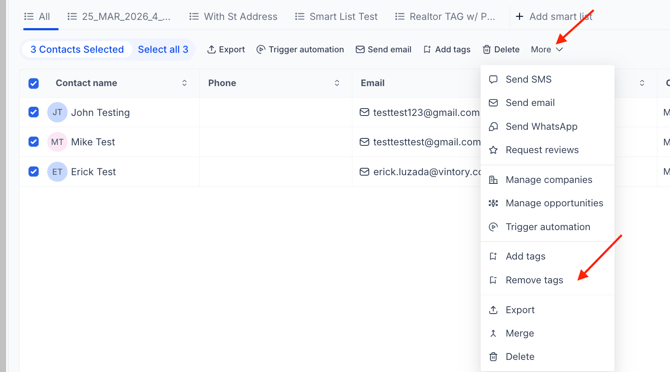Open the More dropdown chevron

tap(559, 50)
